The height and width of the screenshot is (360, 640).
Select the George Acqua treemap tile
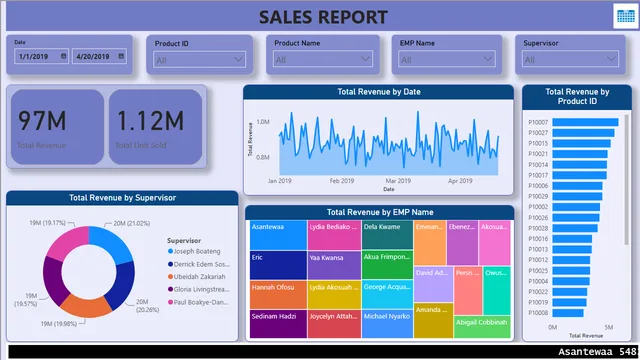point(387,294)
